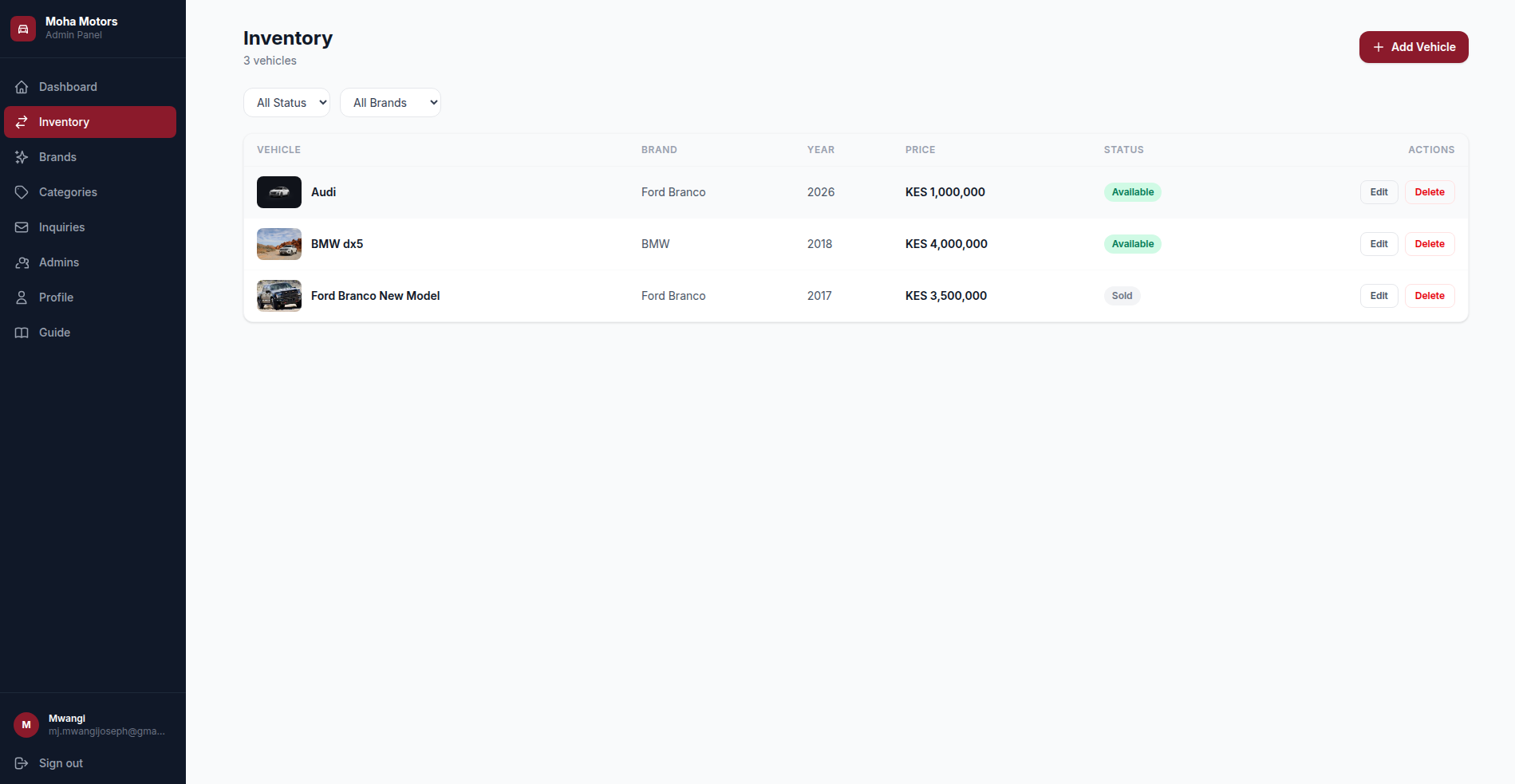Click the VEHICLE column header
Screen dimensions: 1515x784
(278, 150)
